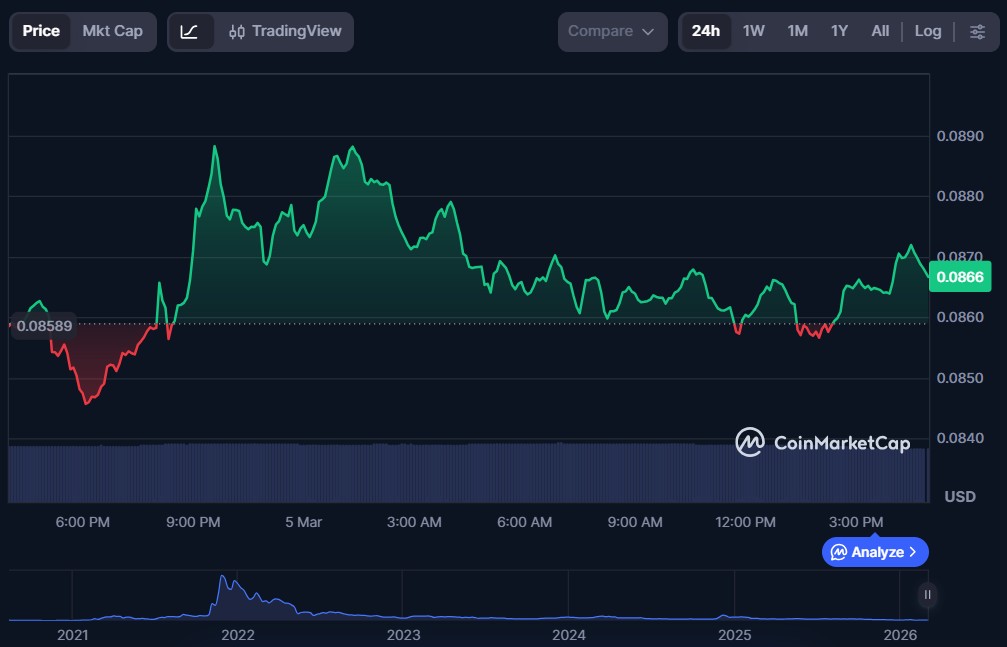The height and width of the screenshot is (647, 1007).
Task: Click the 5 Mar date marker on axis
Action: [303, 522]
